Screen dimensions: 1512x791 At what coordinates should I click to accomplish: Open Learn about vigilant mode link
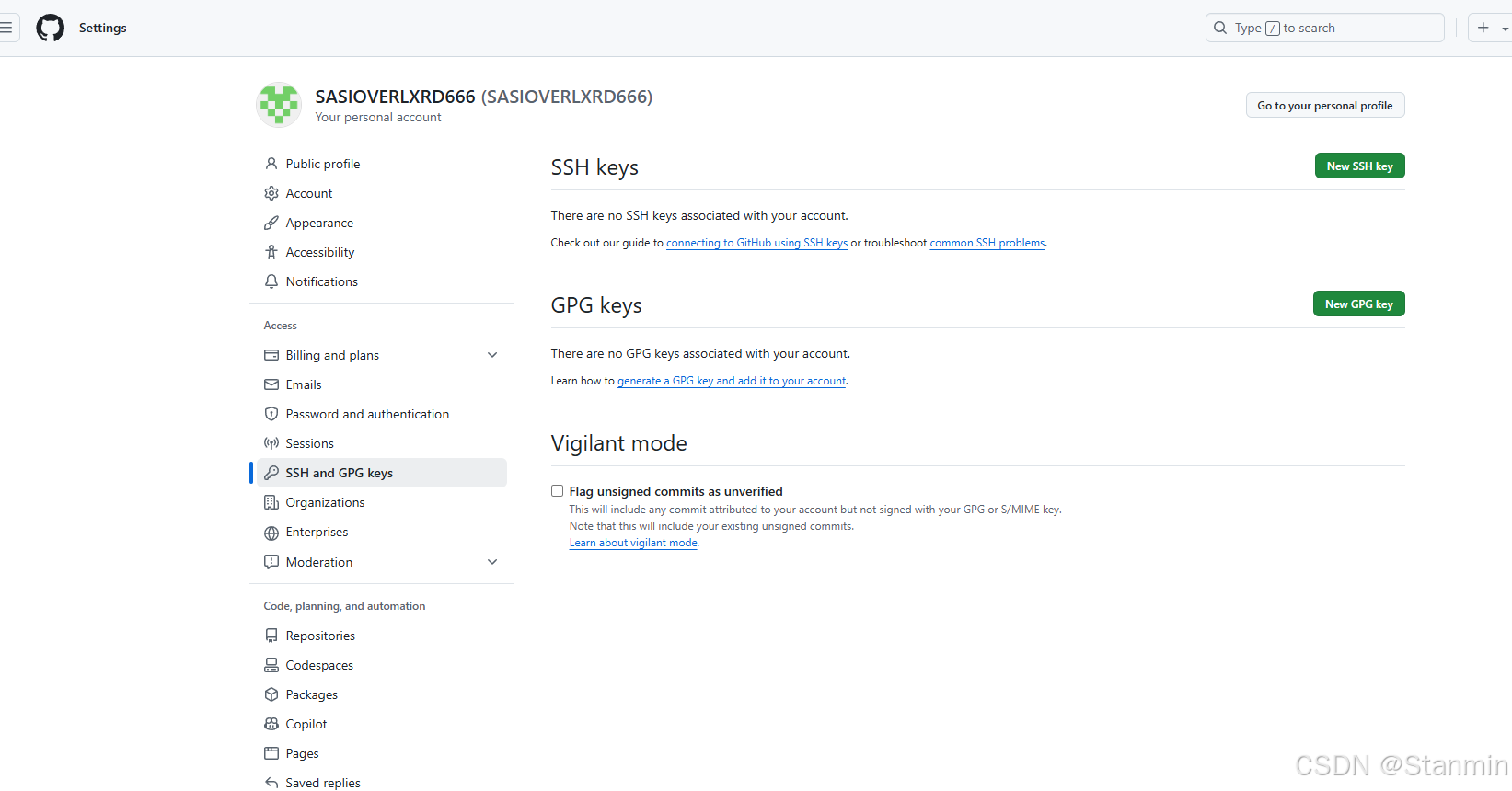click(633, 543)
